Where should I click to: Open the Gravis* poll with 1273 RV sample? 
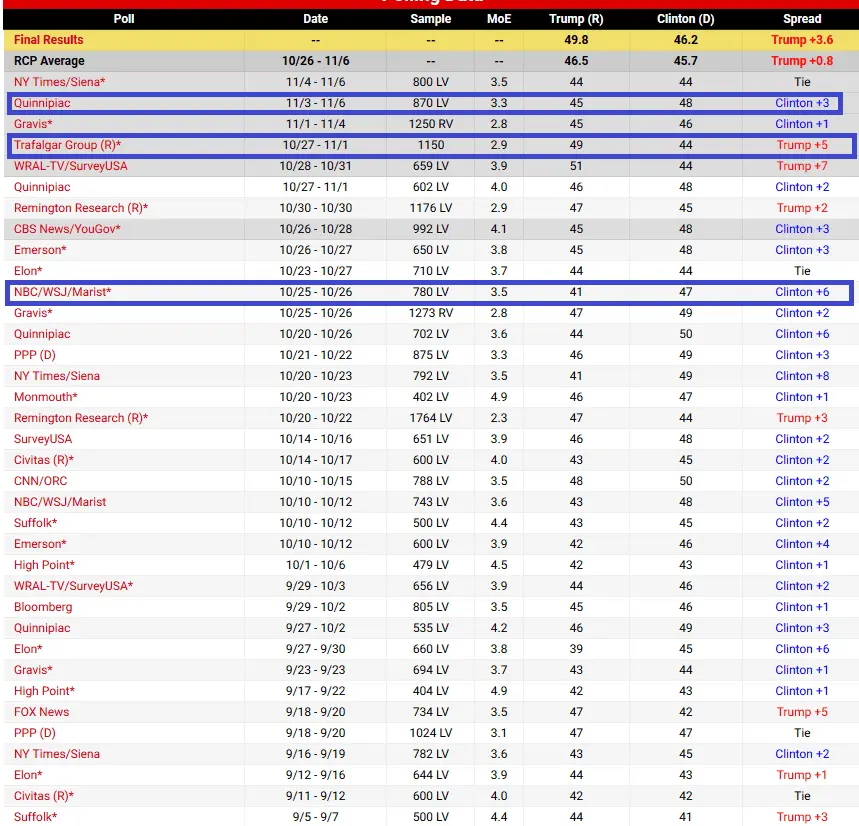coord(33,313)
